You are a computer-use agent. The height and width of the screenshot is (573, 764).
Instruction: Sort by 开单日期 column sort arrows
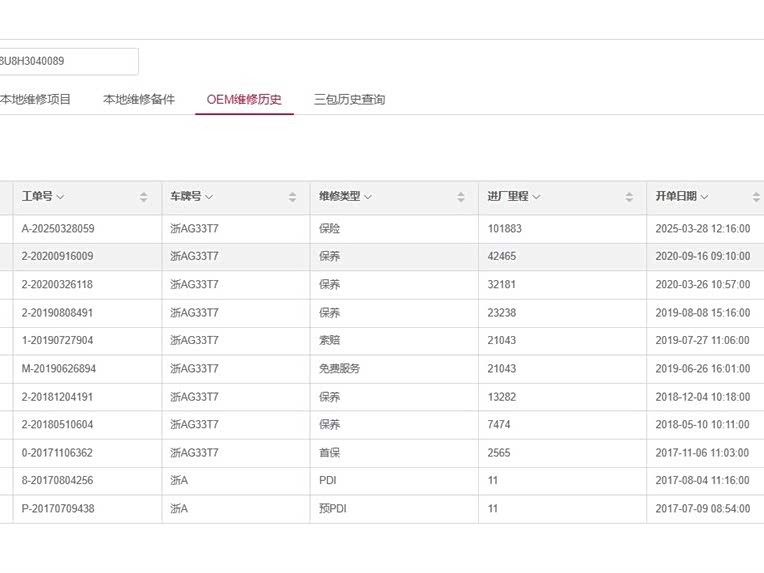point(756,197)
